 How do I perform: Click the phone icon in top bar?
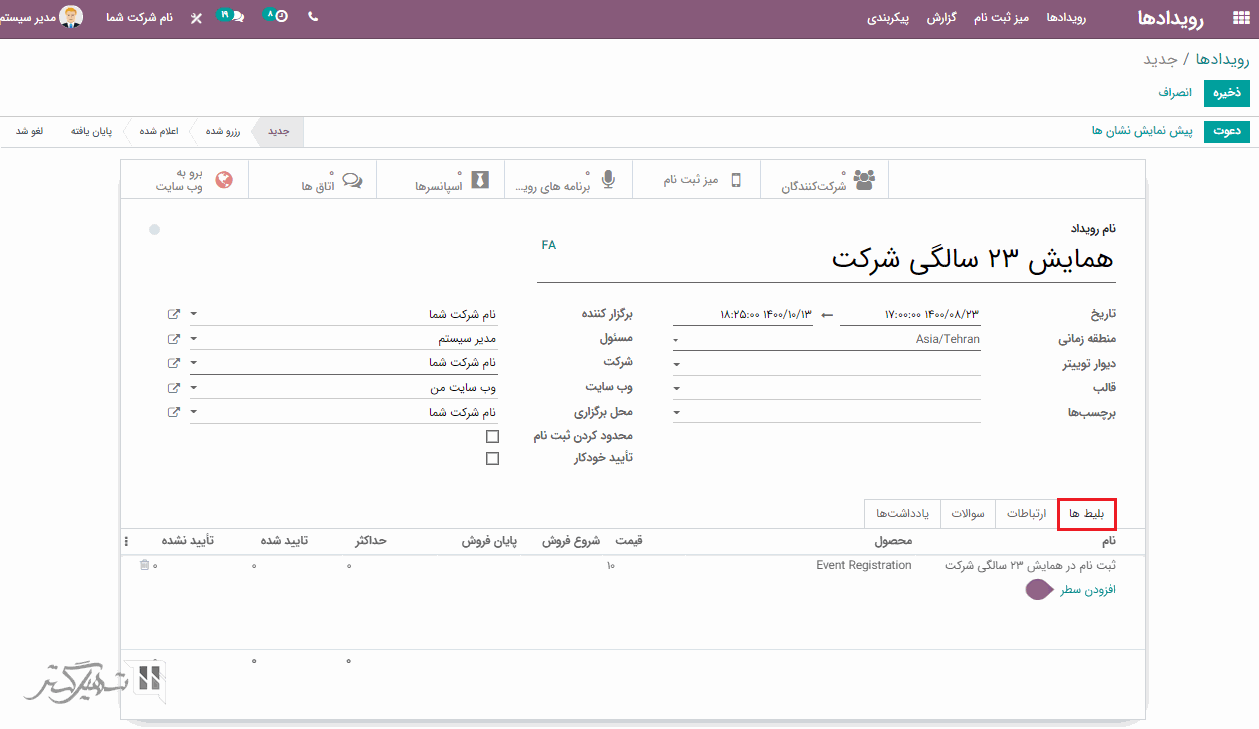tap(313, 17)
